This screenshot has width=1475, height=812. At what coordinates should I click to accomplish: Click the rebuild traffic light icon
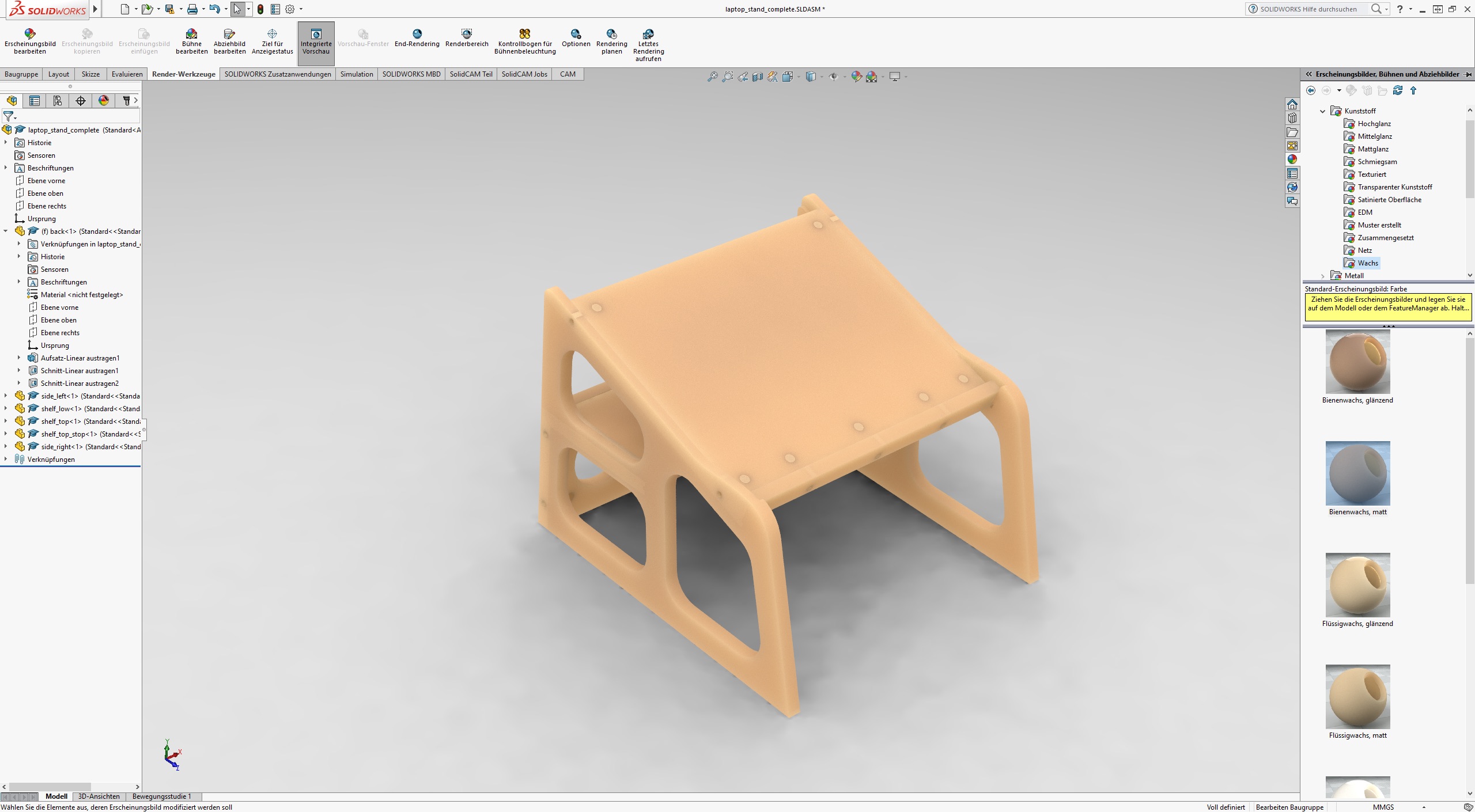click(x=260, y=9)
